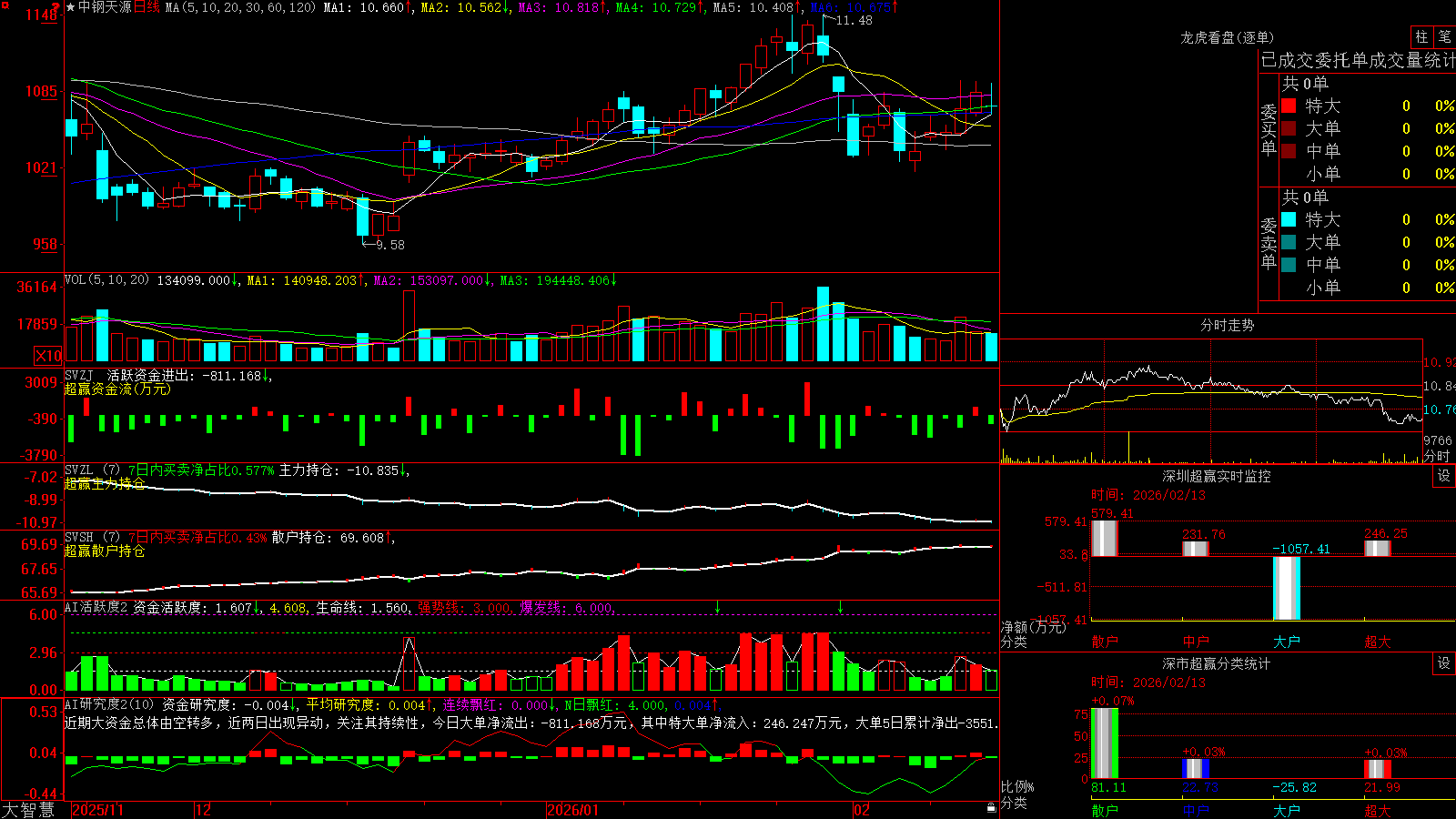Viewport: 1456px width, 819px height.
Task: Open 设 settings for 深圳超赢实时监控
Action: point(1444,476)
